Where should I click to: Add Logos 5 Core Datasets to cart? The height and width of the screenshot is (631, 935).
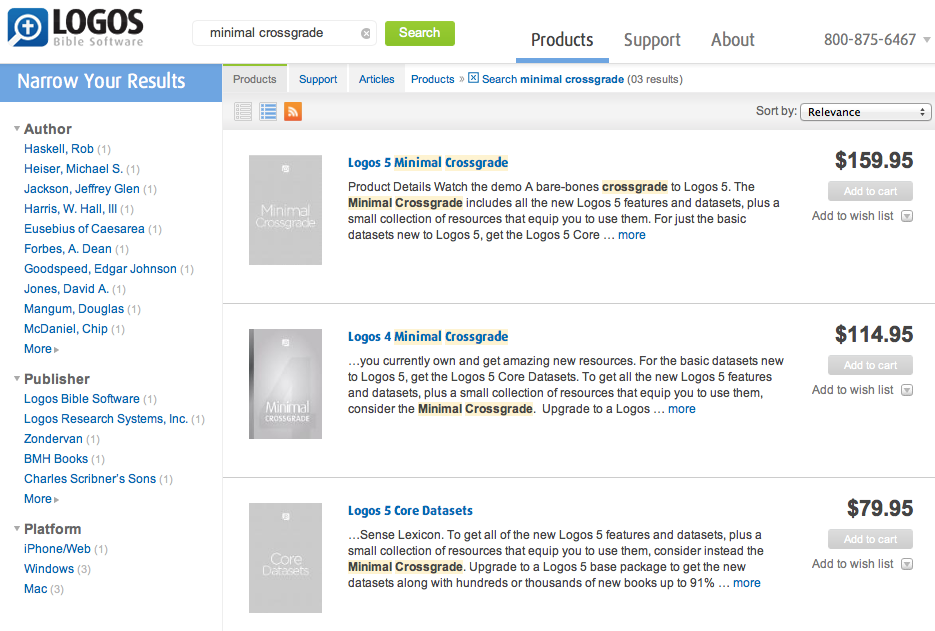[x=871, y=539]
